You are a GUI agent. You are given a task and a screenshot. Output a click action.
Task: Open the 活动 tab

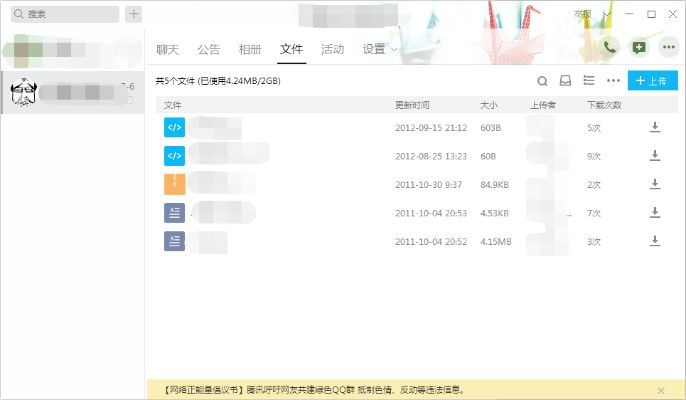click(332, 49)
